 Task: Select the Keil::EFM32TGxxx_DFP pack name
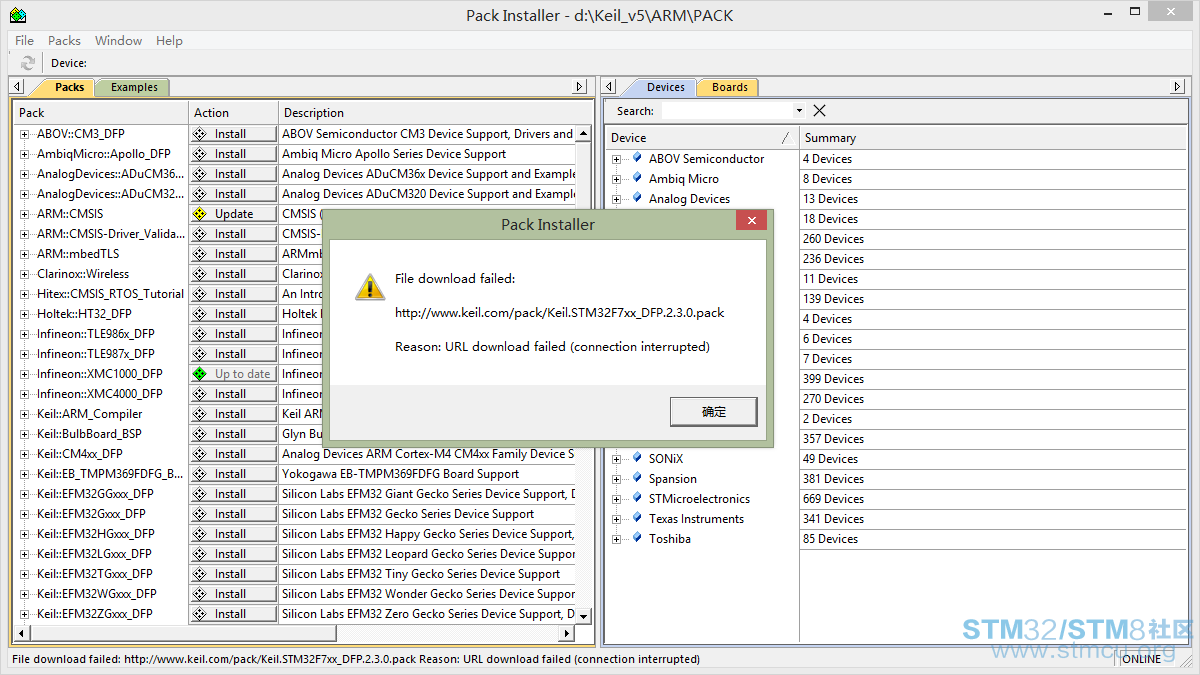pyautogui.click(x=95, y=574)
